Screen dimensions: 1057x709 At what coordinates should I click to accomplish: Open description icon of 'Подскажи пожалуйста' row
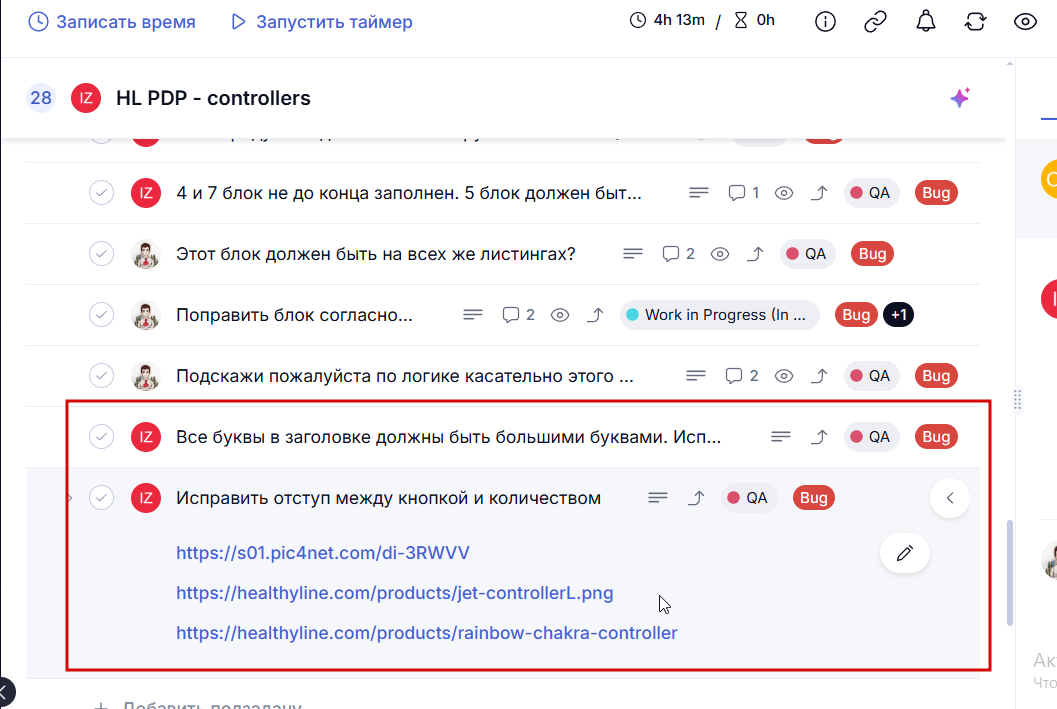696,375
